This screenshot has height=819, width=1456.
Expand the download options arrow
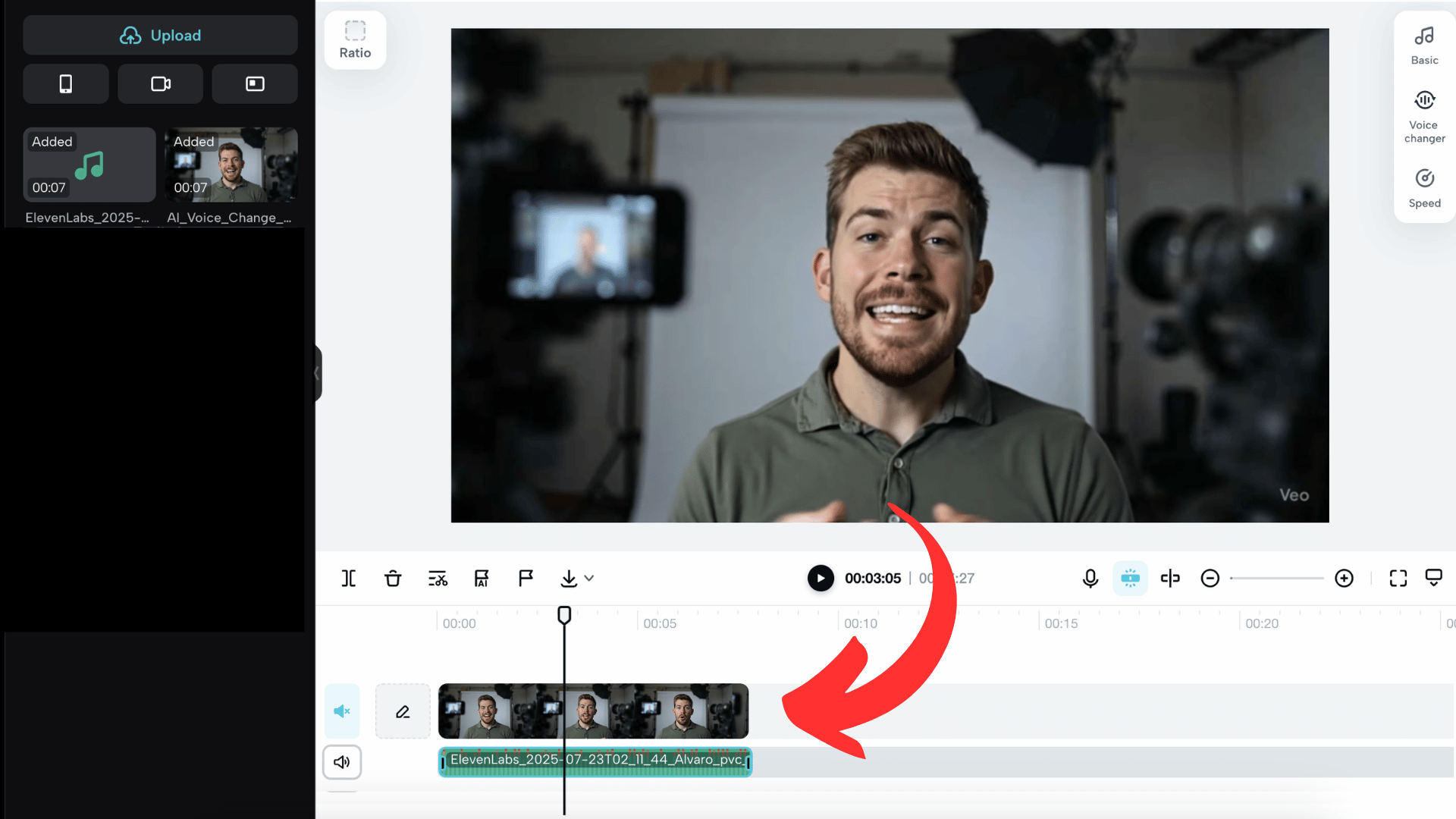pyautogui.click(x=589, y=579)
